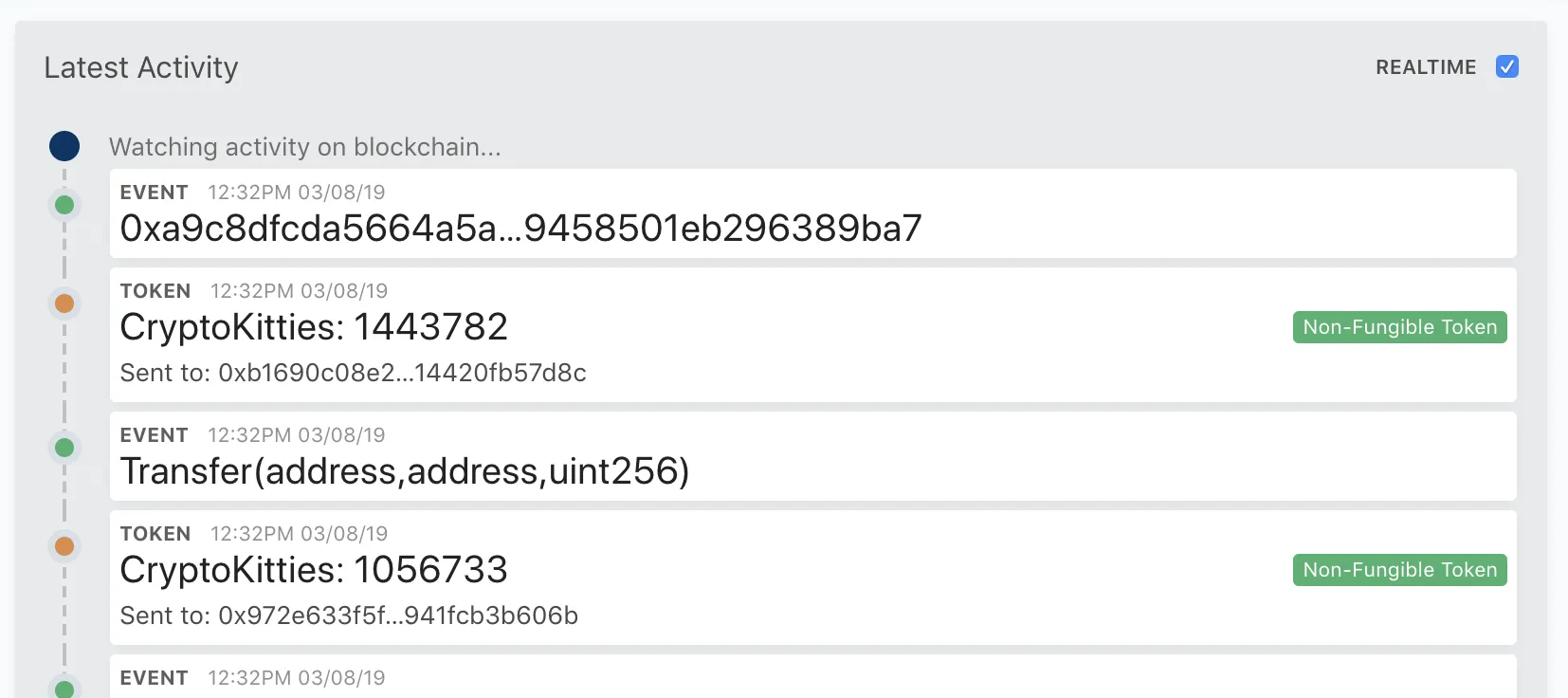This screenshot has height=698, width=1568.
Task: Click the REALTIME label
Action: (x=1425, y=67)
